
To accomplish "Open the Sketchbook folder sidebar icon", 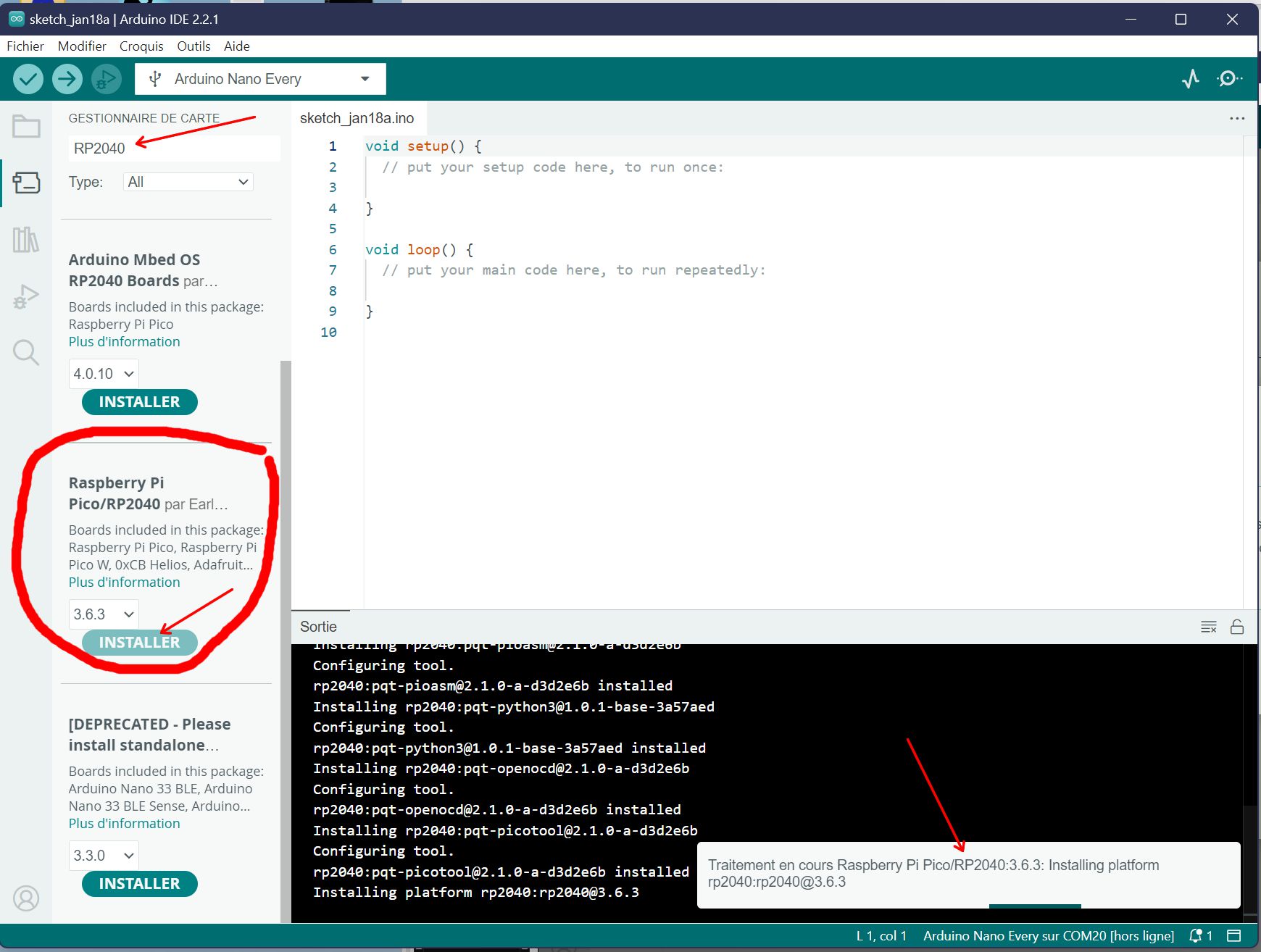I will point(26,127).
